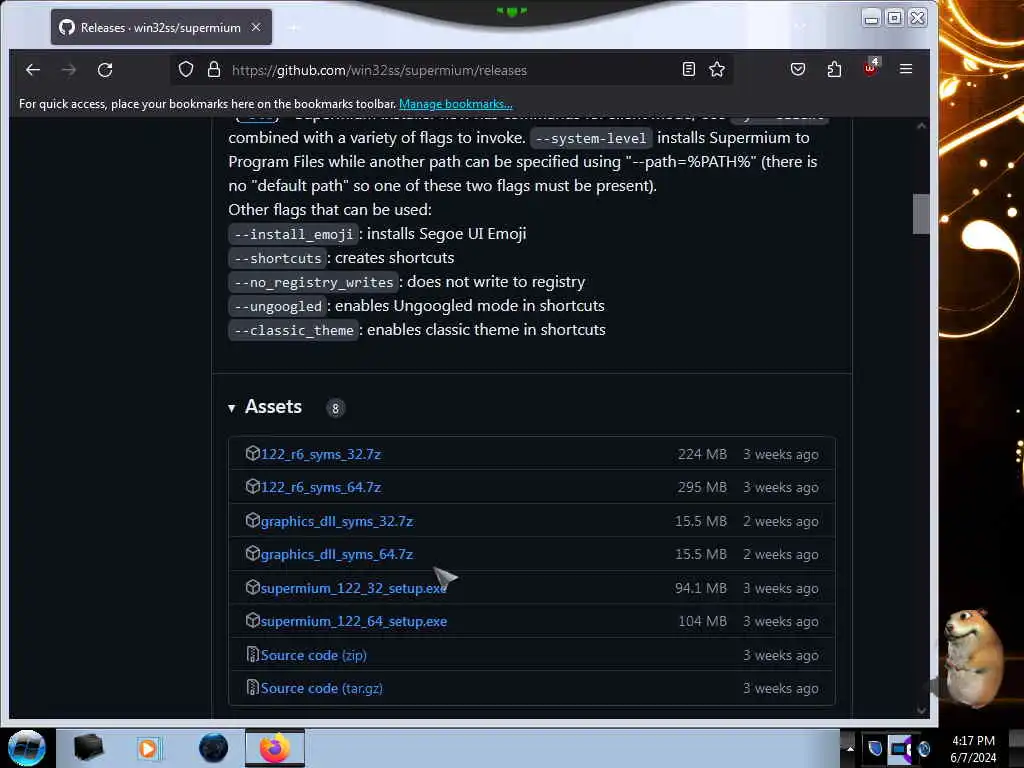This screenshot has width=1024, height=768.
Task: Click the --no_registry_writes flag text
Action: pyautogui.click(x=313, y=283)
